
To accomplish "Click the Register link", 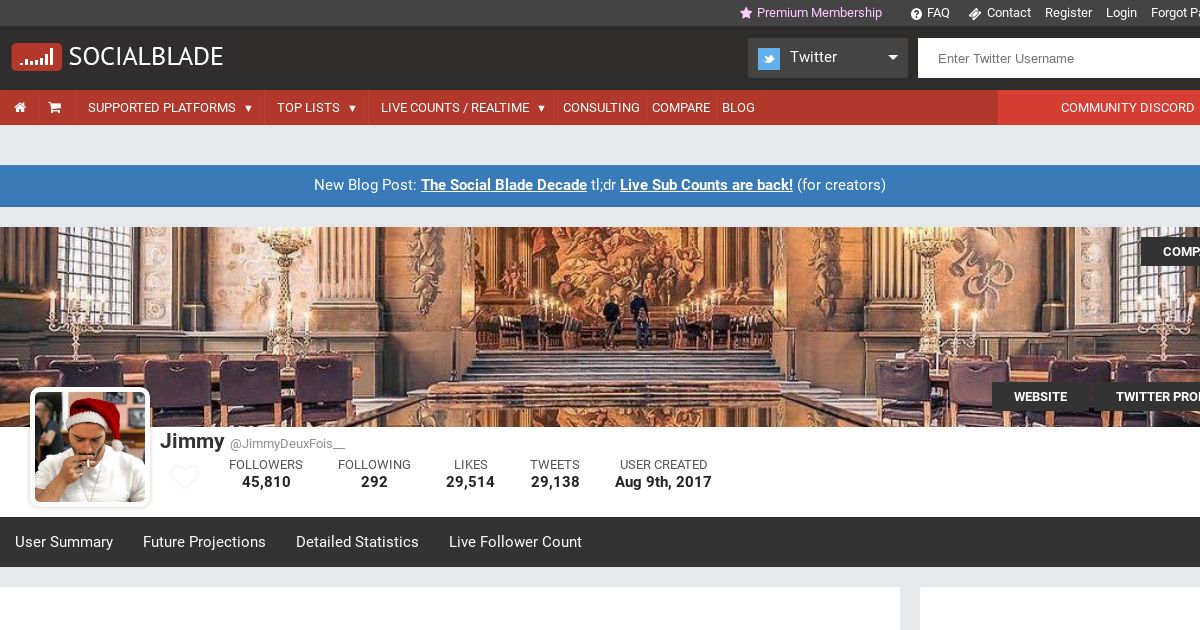I will [1068, 13].
